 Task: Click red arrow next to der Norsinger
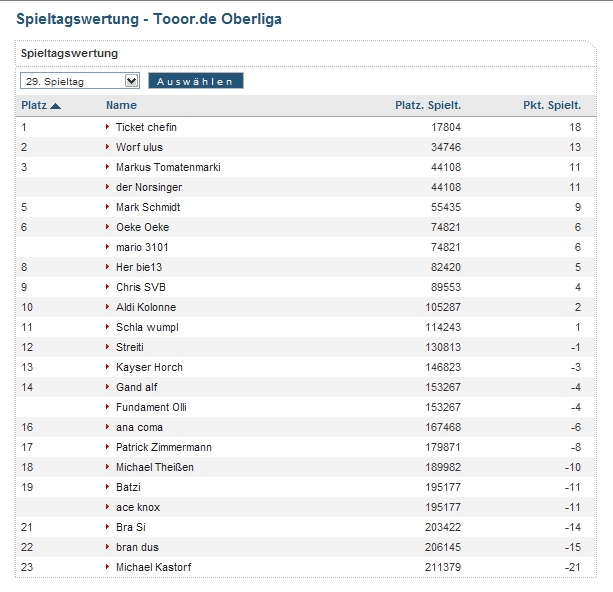(x=108, y=187)
